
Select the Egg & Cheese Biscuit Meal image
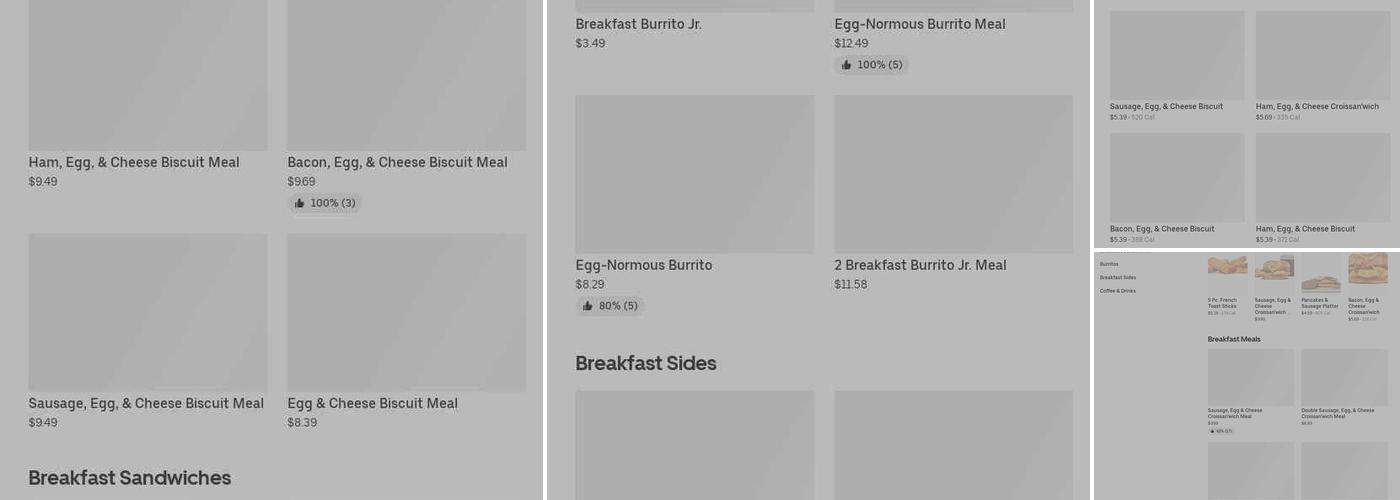point(407,313)
